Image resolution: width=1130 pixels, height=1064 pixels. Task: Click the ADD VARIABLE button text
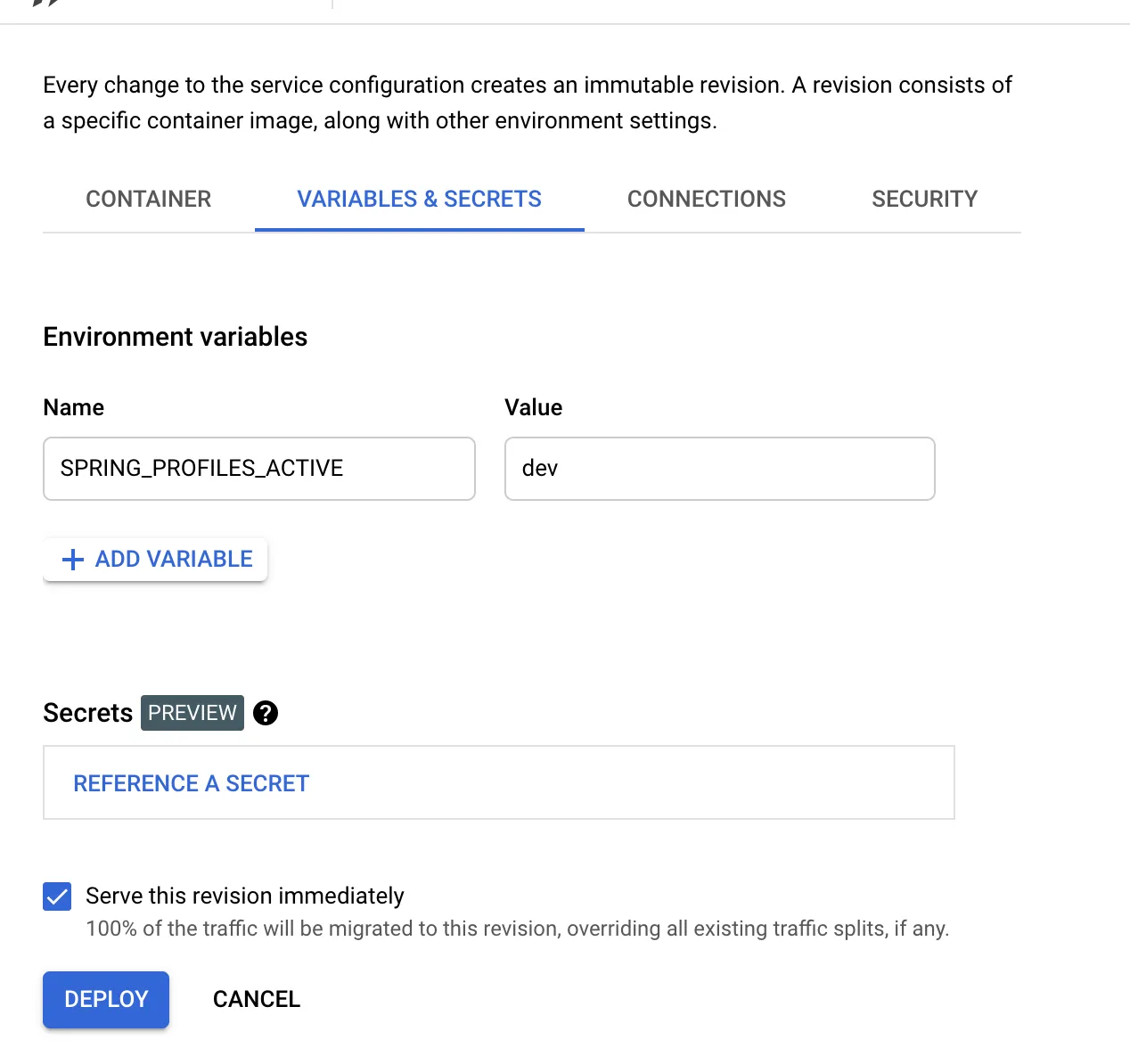(174, 559)
